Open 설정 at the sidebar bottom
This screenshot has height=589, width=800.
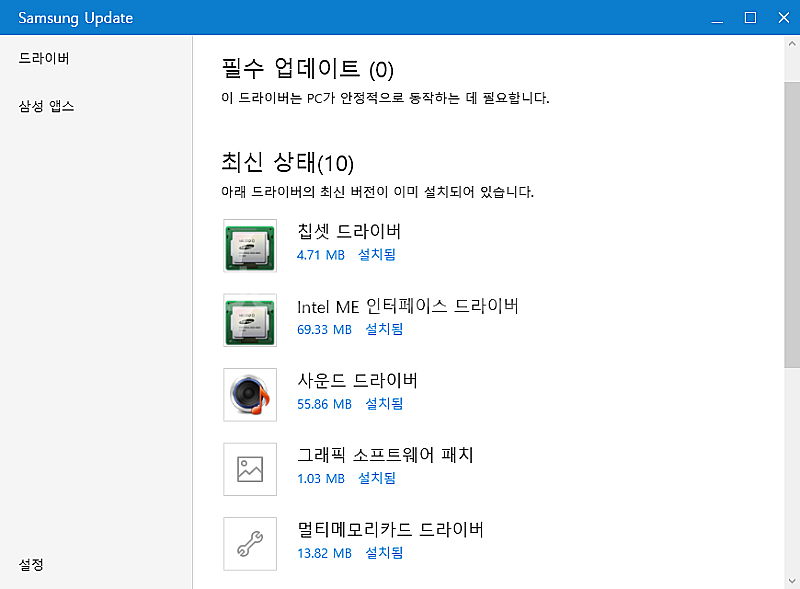pos(31,565)
